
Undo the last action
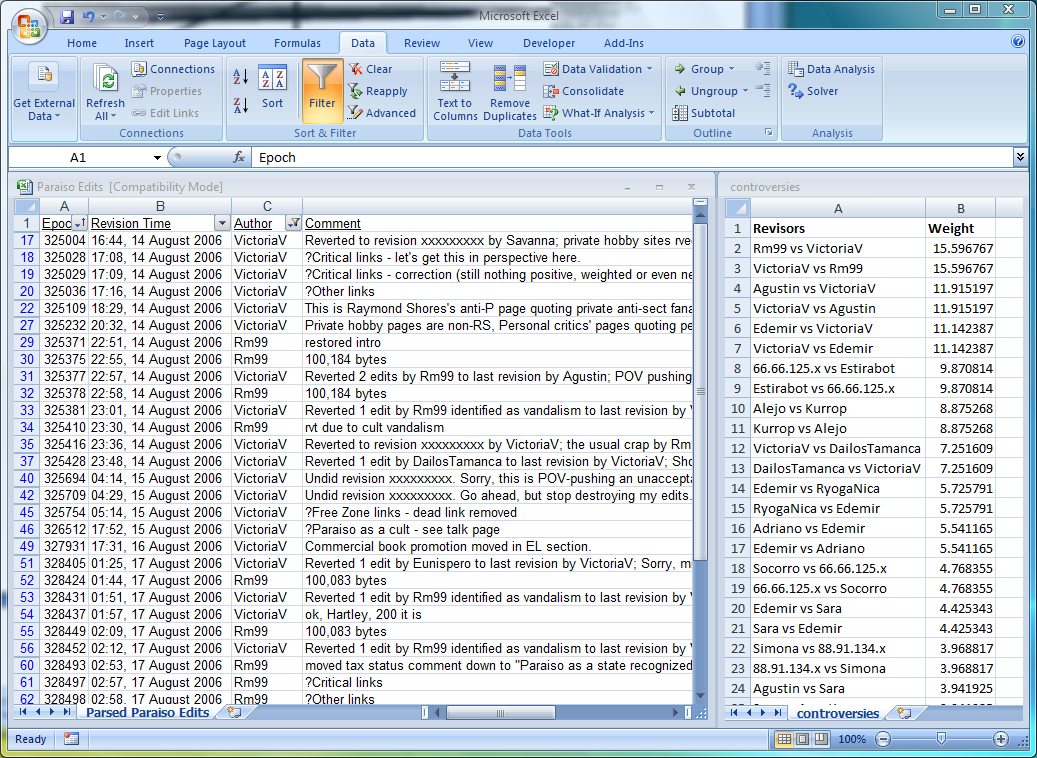[89, 17]
